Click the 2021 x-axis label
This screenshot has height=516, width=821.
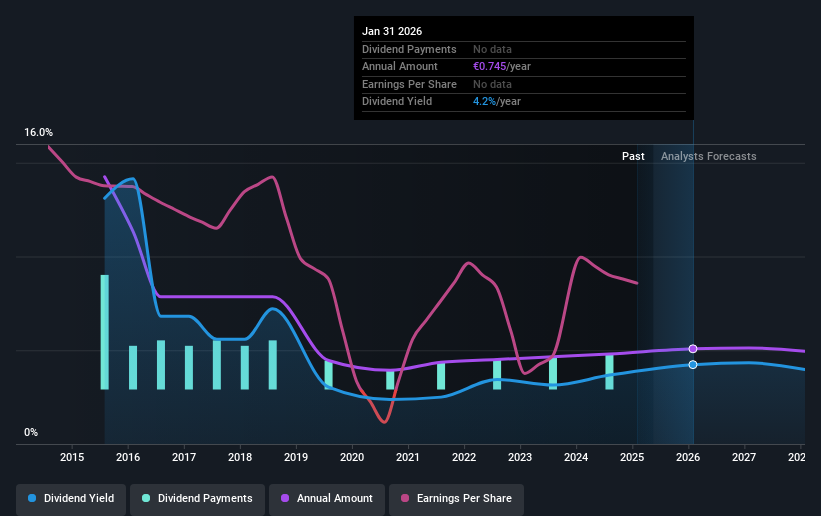(x=408, y=457)
